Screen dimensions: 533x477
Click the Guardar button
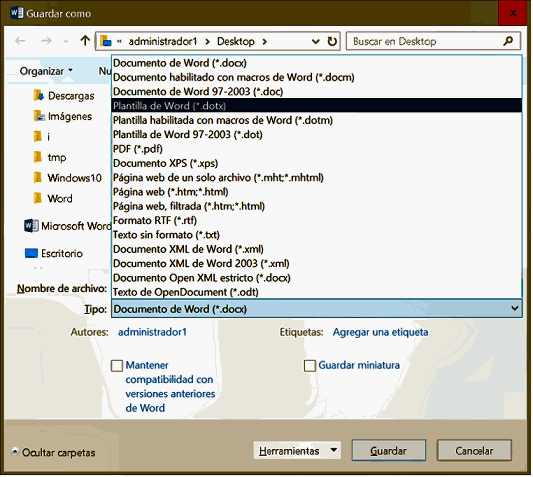pos(388,450)
